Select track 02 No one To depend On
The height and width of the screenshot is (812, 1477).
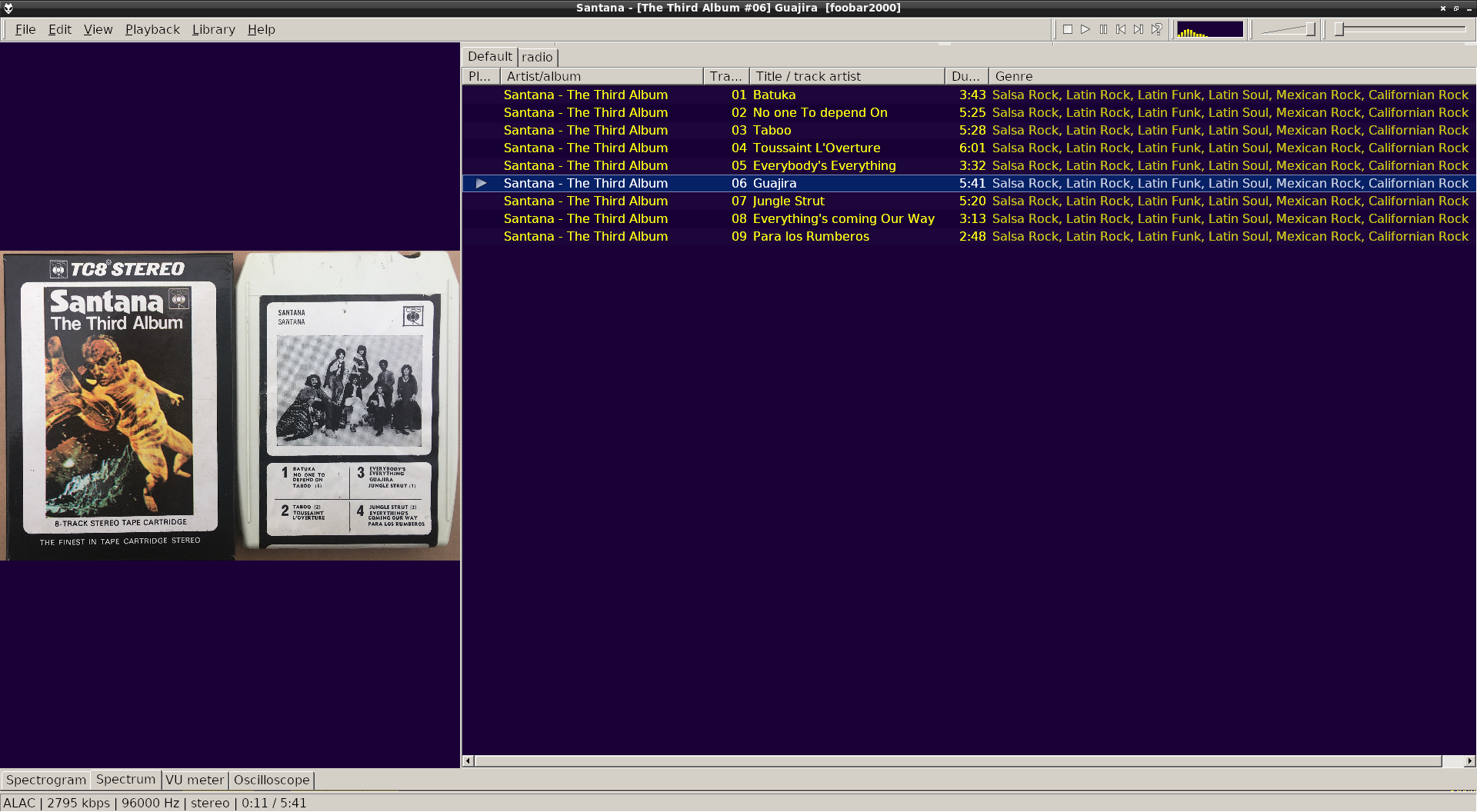[x=969, y=112]
